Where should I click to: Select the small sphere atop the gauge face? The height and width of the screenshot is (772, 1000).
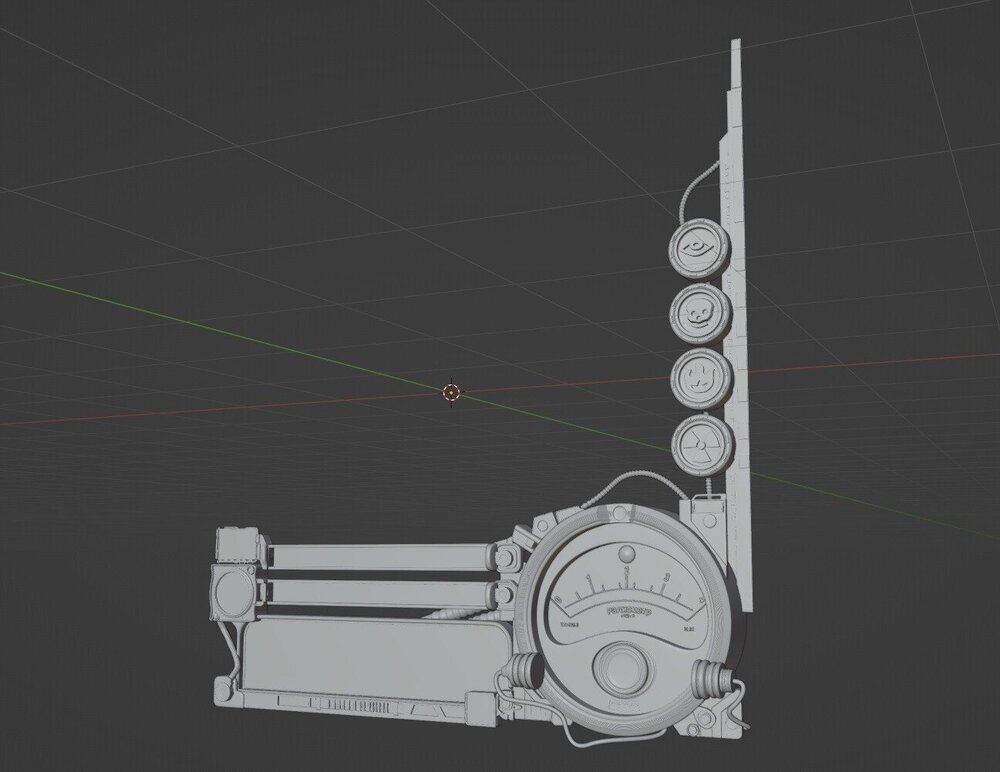click(628, 553)
